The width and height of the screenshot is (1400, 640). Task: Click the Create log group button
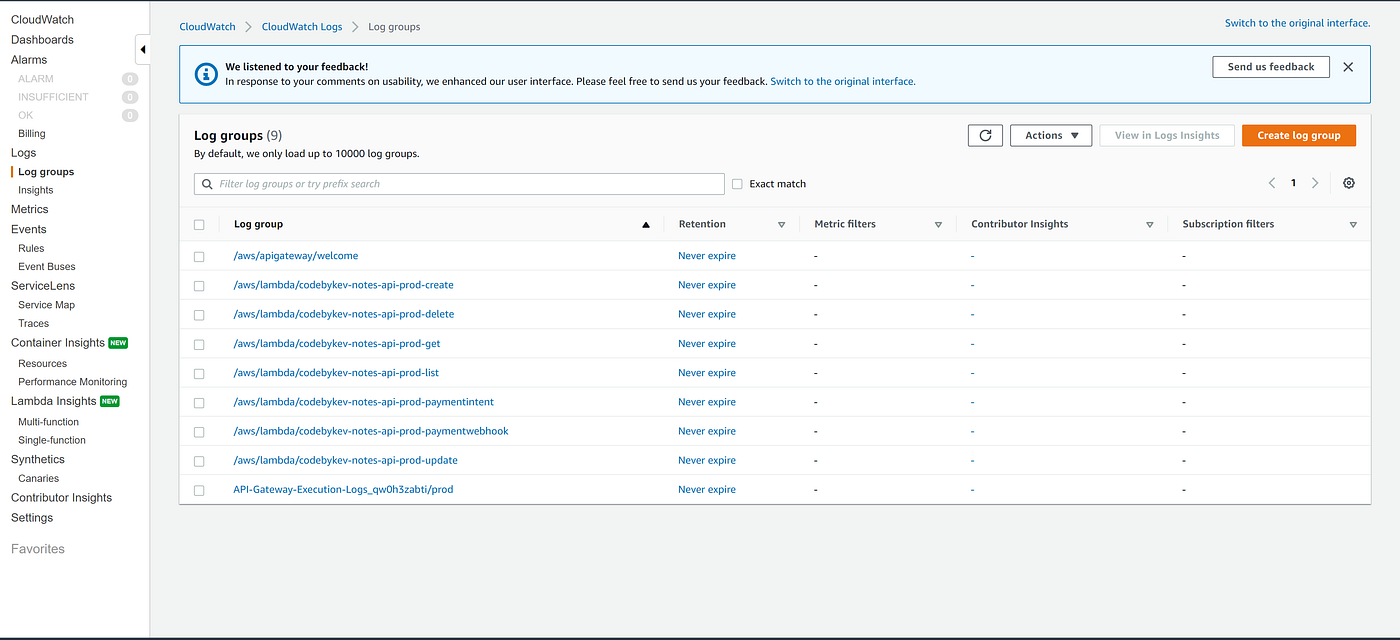pyautogui.click(x=1298, y=135)
